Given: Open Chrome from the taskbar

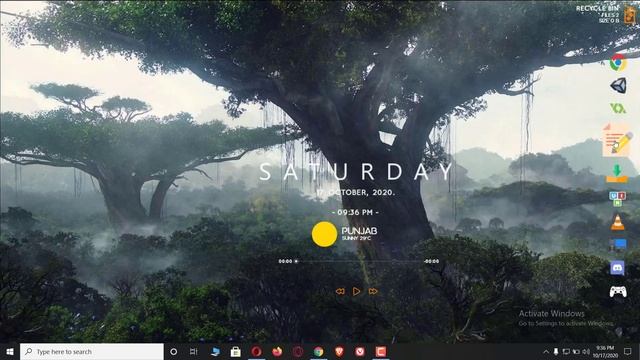Looking at the screenshot, I should pos(319,351).
